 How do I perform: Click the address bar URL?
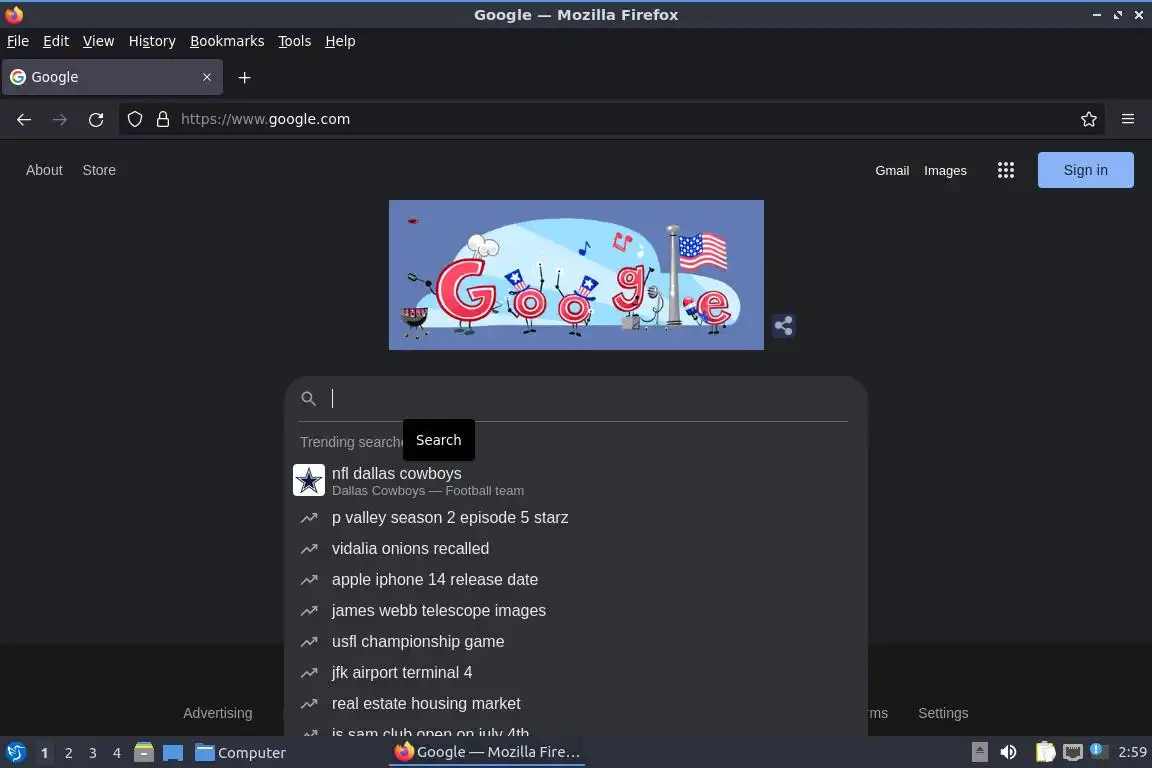[265, 119]
